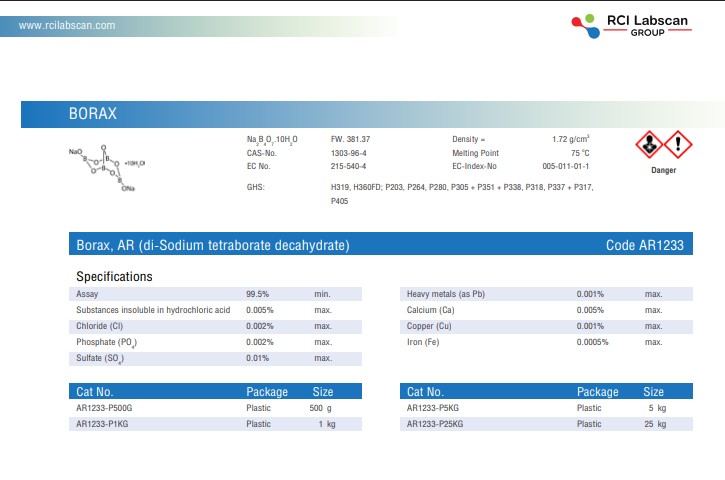Click the Specifications heading

[x=114, y=276]
